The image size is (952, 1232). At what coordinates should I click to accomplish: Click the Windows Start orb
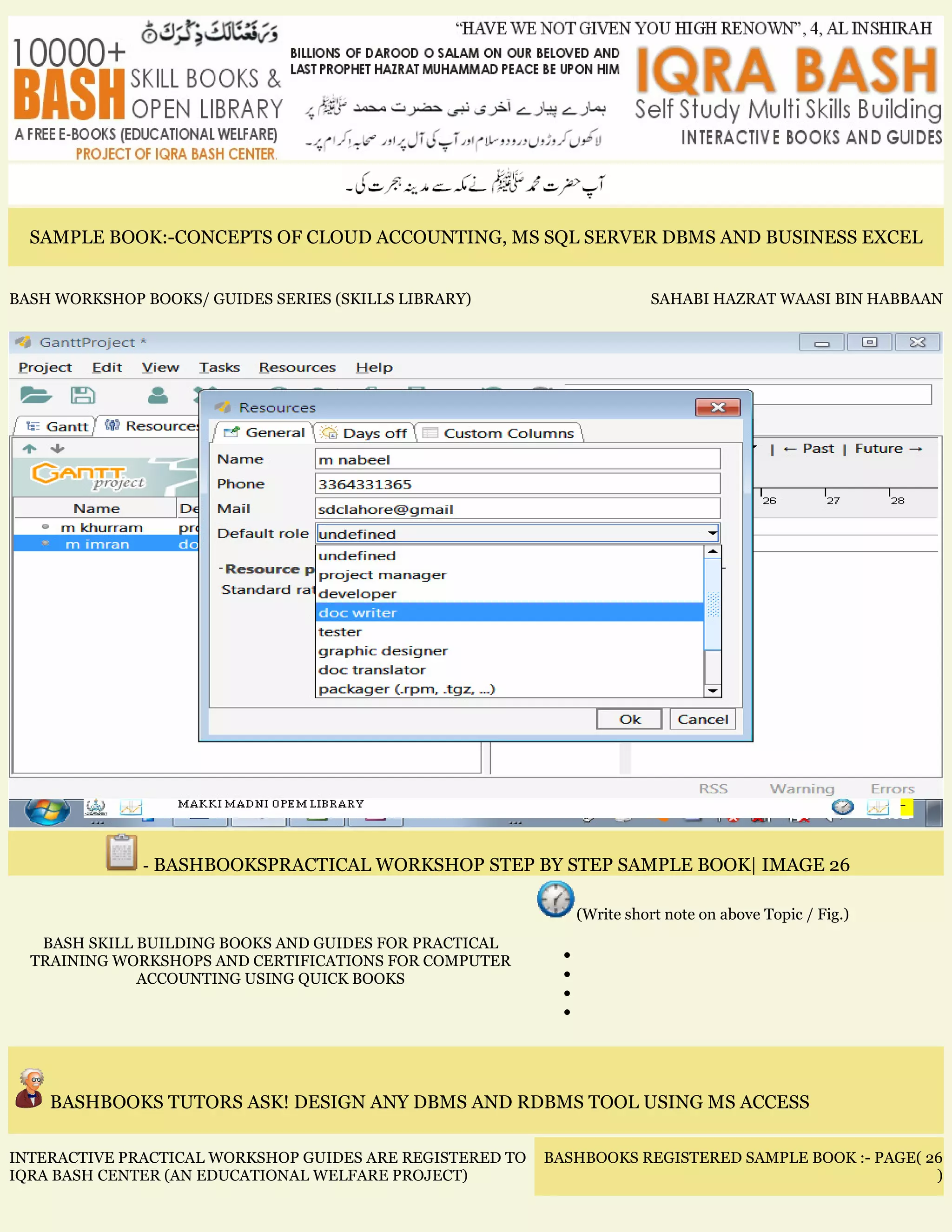pos(47,811)
